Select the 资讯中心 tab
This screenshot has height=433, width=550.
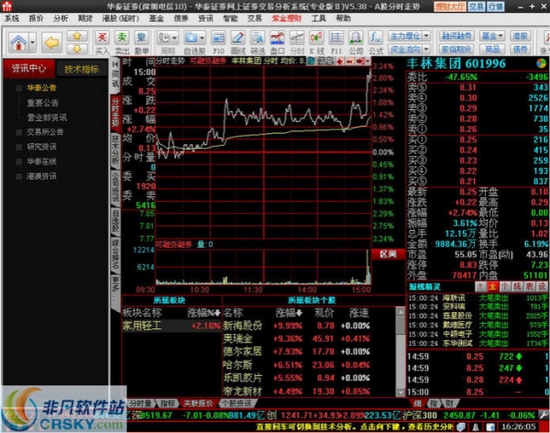tap(29, 68)
